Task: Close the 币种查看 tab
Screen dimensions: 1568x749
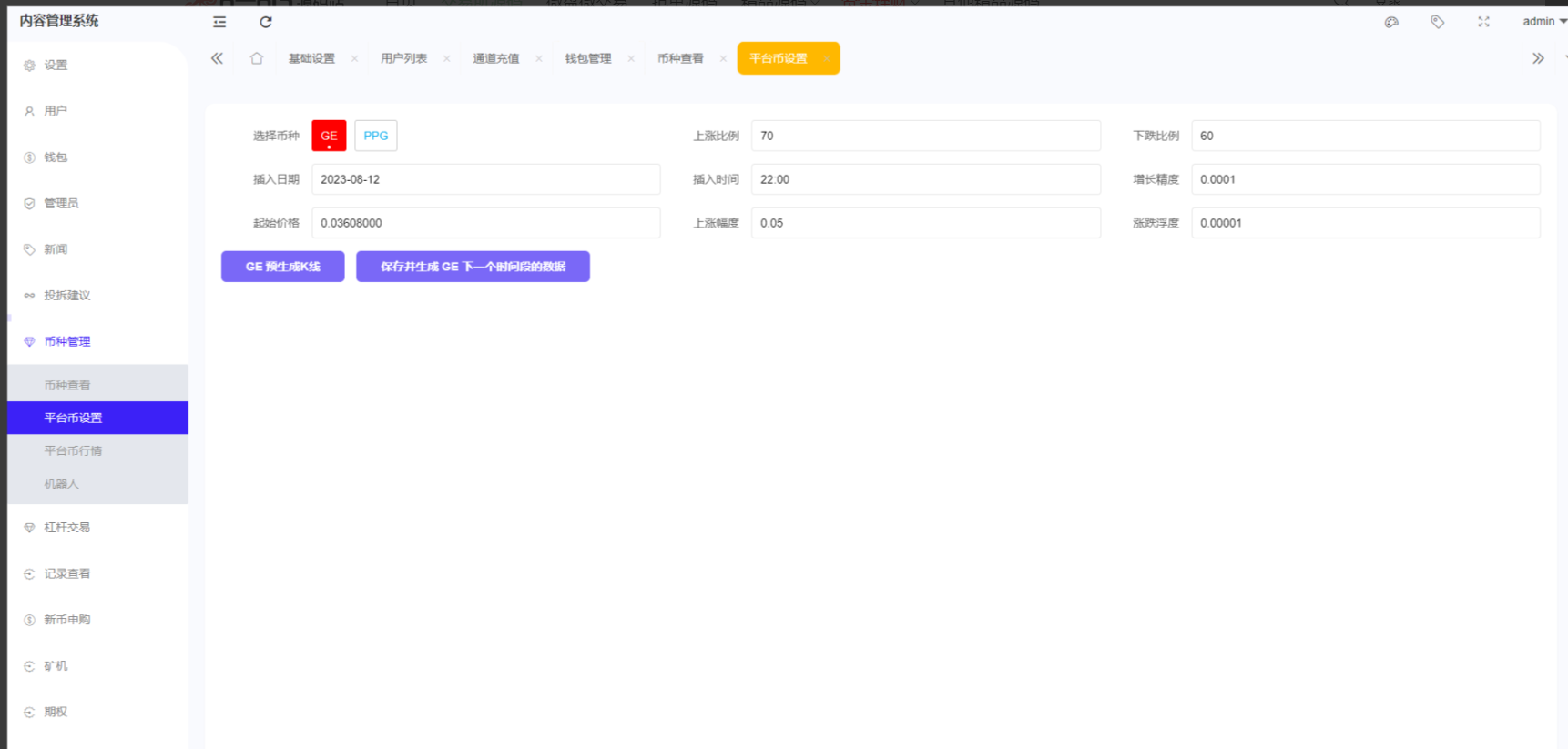Action: point(723,58)
